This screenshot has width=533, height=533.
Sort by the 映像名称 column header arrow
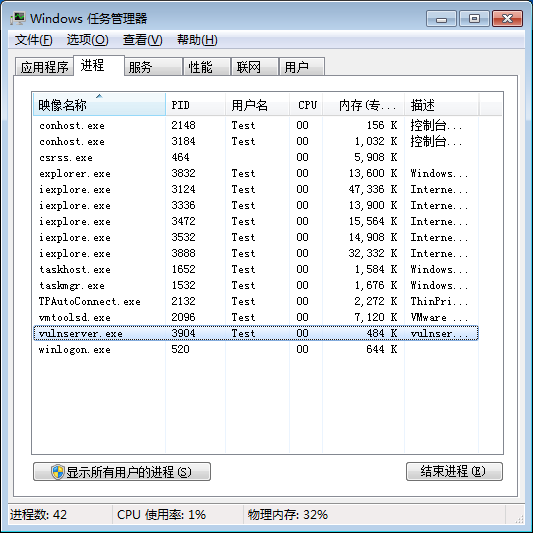(x=99, y=96)
